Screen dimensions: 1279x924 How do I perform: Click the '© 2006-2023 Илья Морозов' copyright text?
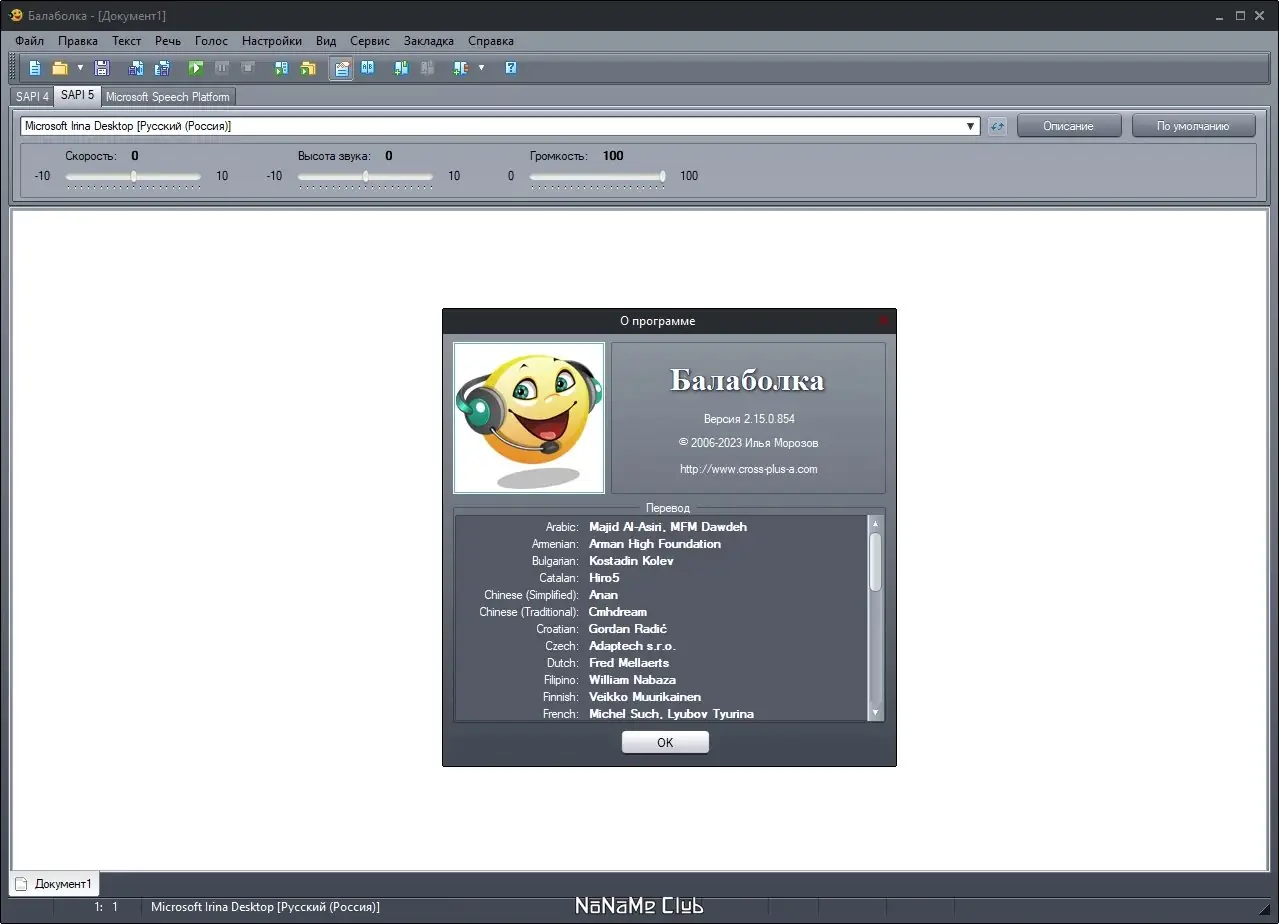[x=749, y=443]
